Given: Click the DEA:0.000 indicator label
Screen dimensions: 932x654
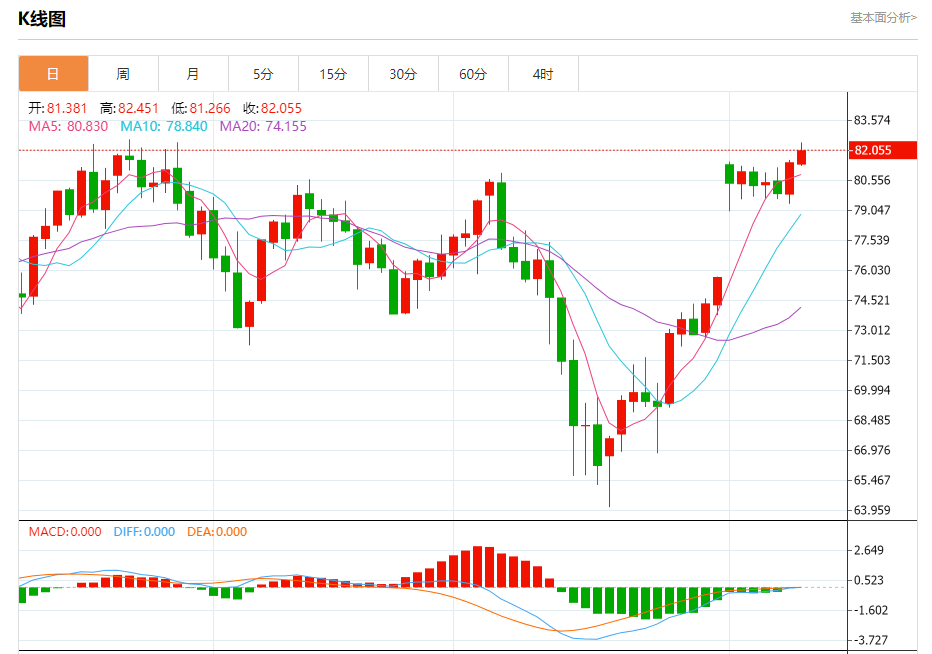Looking at the screenshot, I should pyautogui.click(x=217, y=532).
